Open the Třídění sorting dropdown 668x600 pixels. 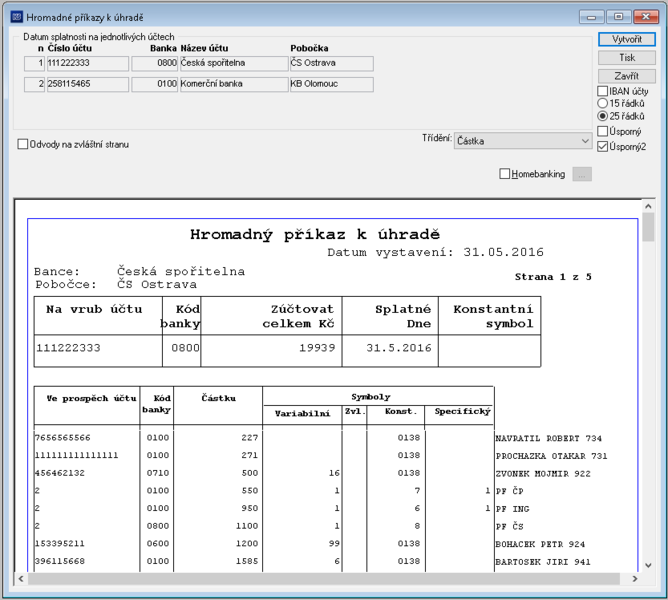523,141
